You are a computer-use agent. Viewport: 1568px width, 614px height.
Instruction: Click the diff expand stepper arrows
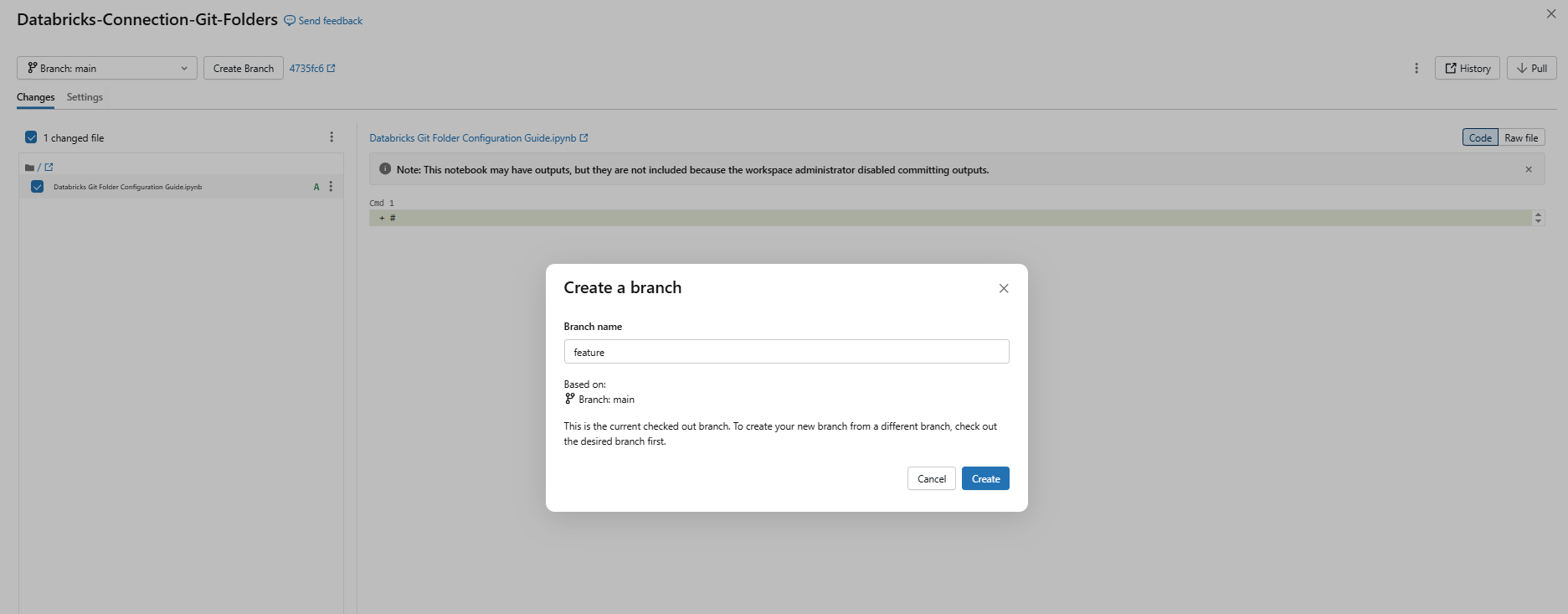coord(1538,218)
